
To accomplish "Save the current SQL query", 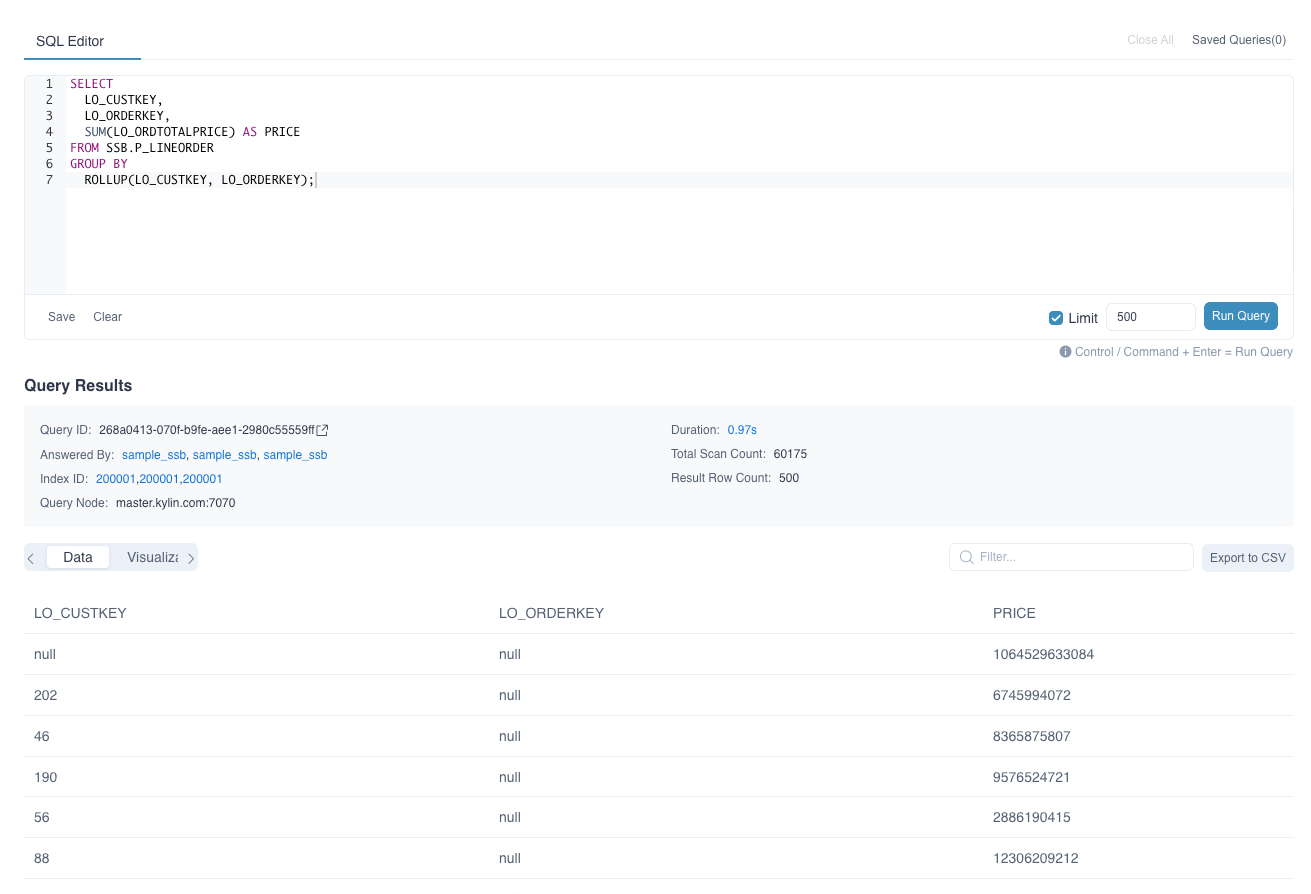I will (62, 317).
